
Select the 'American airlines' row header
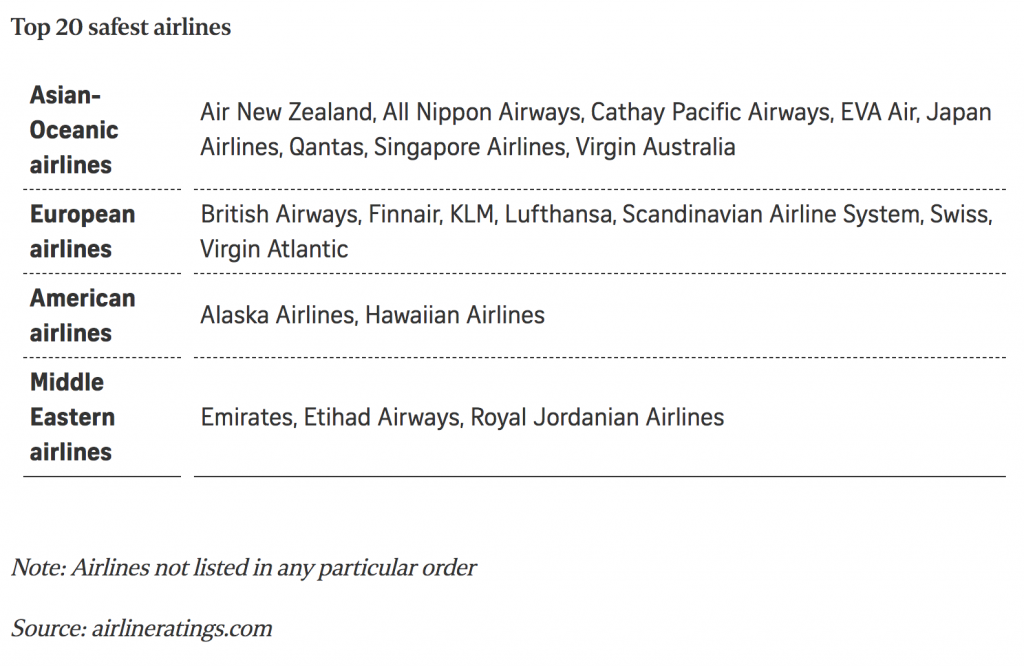tap(82, 316)
